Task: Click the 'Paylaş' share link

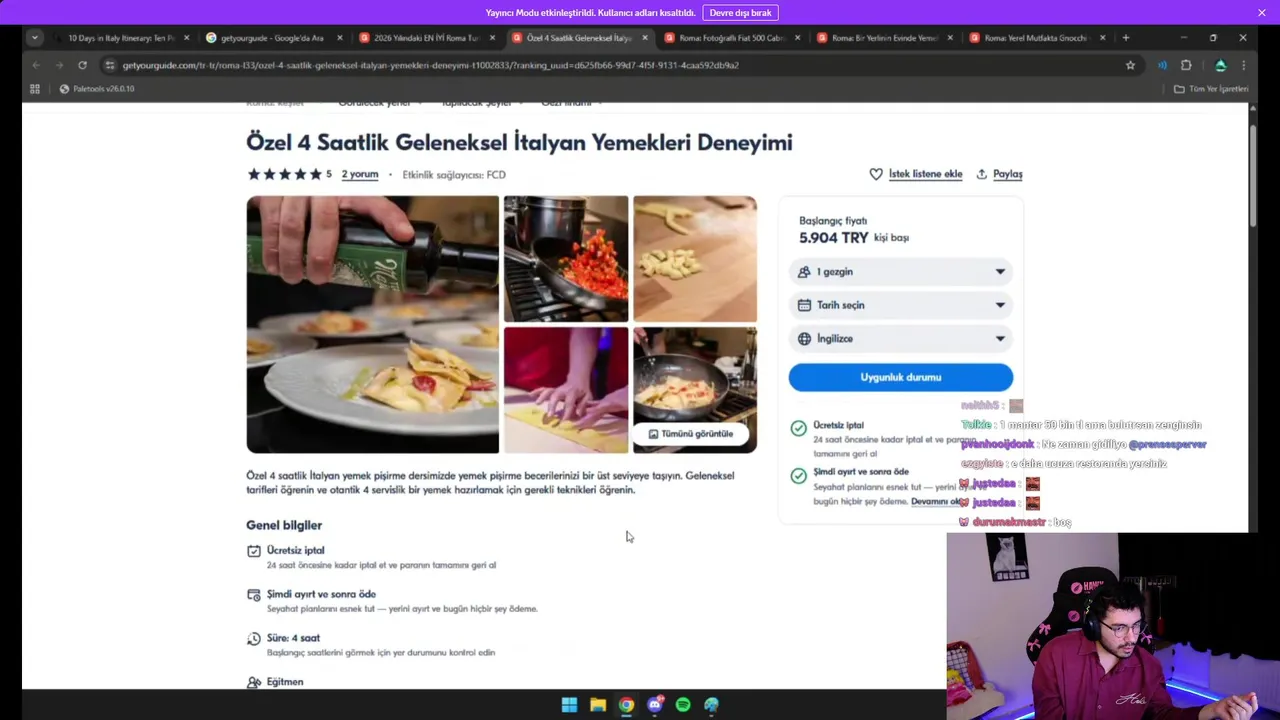Action: click(x=999, y=174)
